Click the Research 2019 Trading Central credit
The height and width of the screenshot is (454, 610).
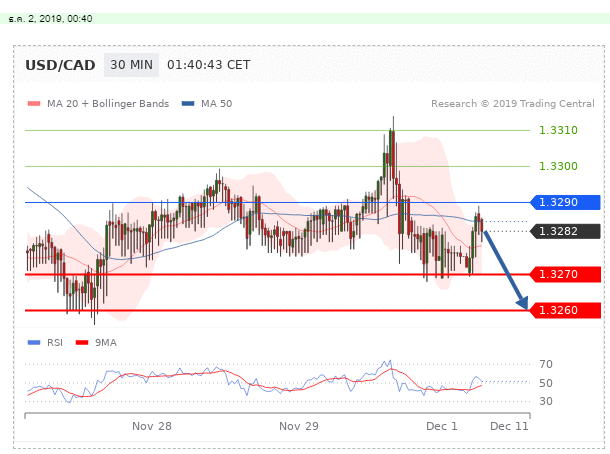513,104
